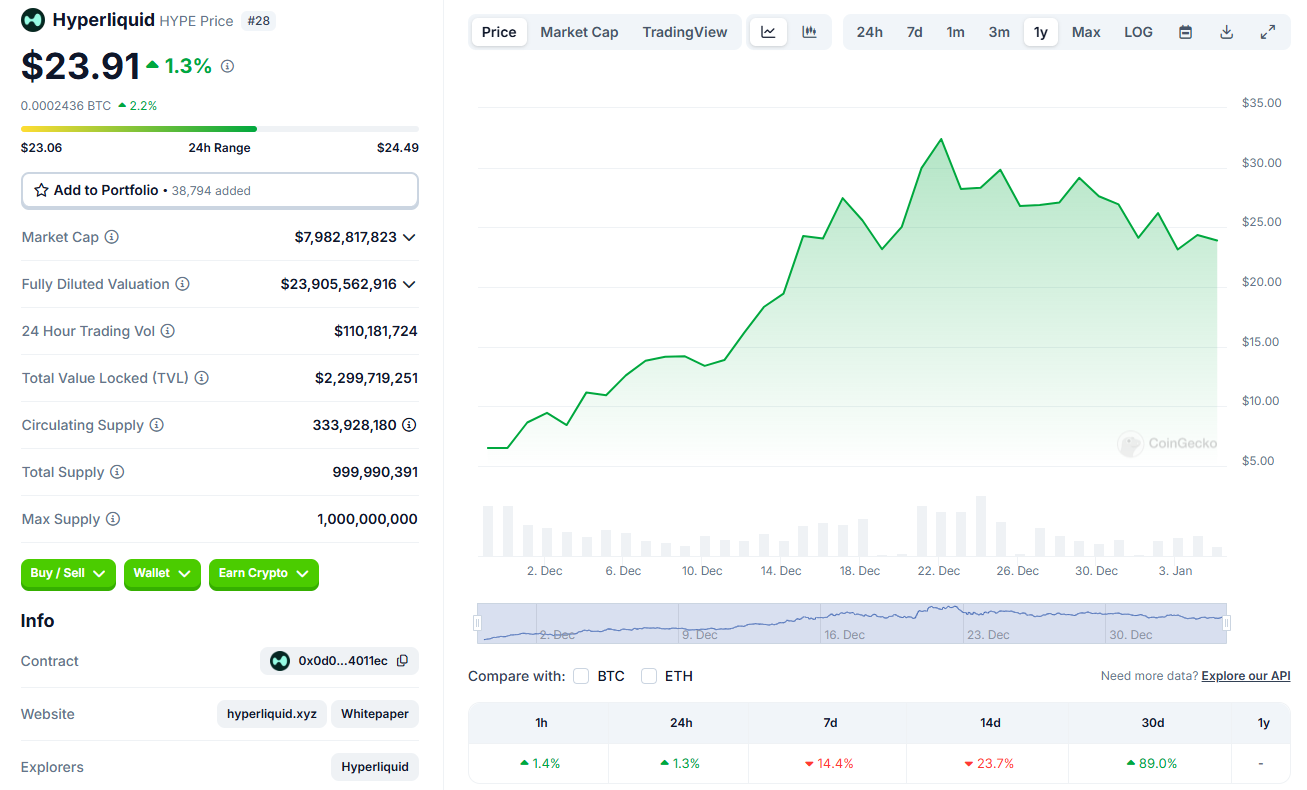Expand Fully Diluted Valuation chevron
This screenshot has width=1307, height=790.
(408, 284)
